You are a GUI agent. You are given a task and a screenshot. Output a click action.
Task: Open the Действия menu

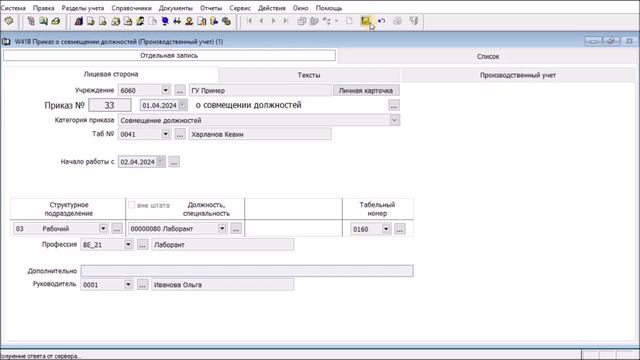[x=272, y=8]
